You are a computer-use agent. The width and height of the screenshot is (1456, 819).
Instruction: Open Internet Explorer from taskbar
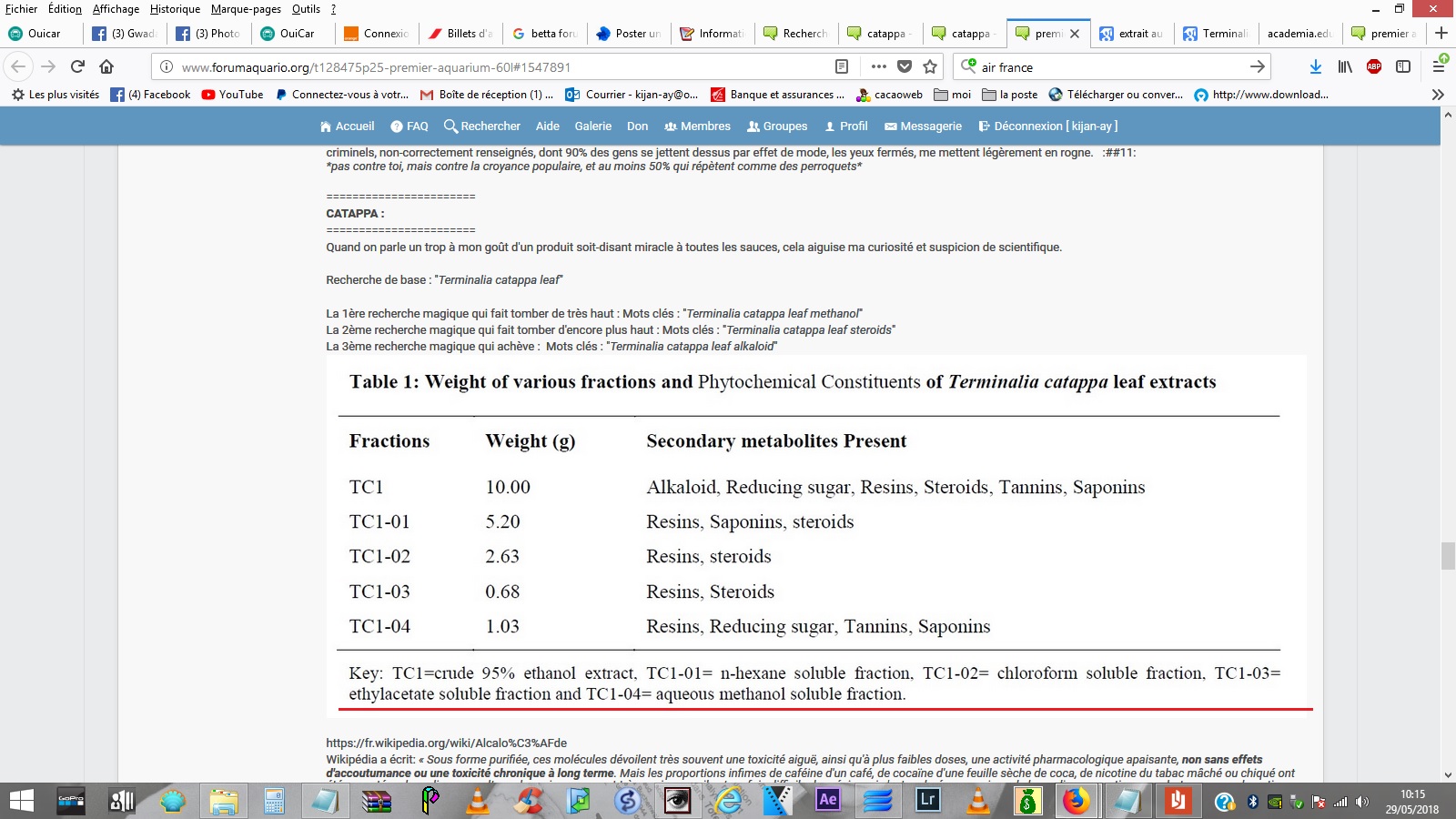(728, 801)
